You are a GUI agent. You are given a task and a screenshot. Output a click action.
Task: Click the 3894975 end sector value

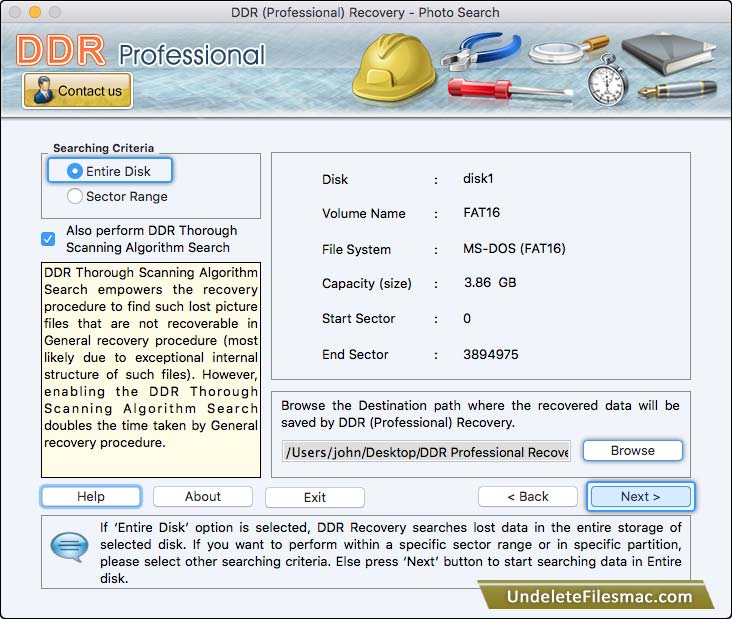[x=491, y=354]
